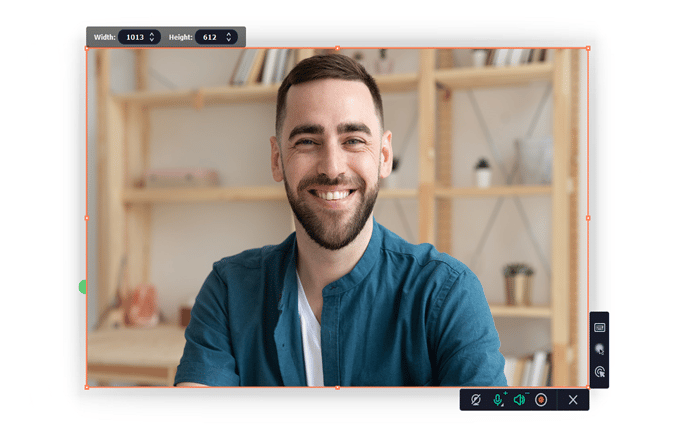
Task: Click the right-middle edge handle of capture frame
Action: click(588, 218)
